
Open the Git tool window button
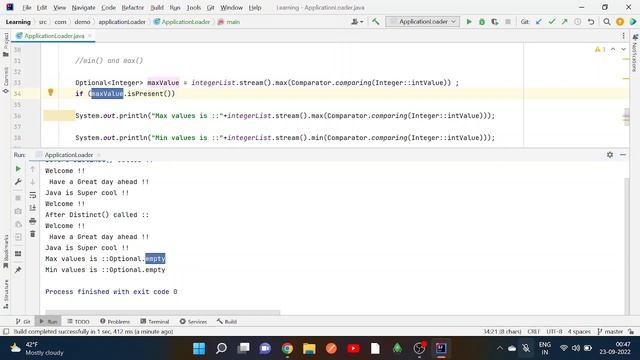pos(23,321)
